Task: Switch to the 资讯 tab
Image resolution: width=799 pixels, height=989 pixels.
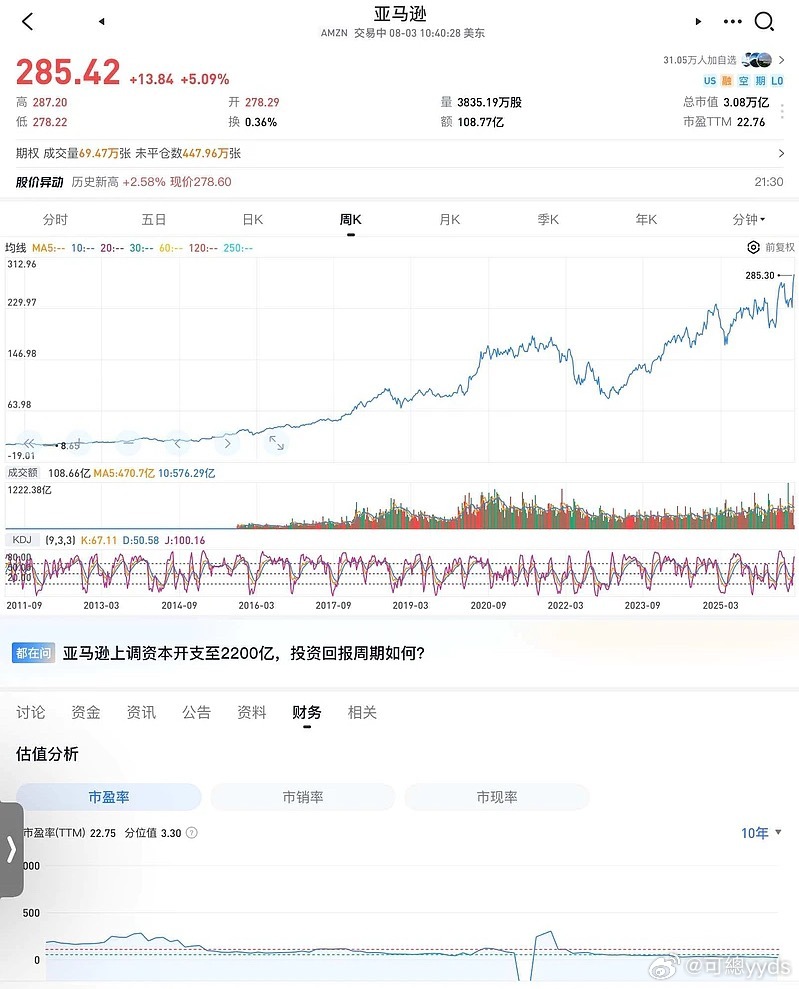Action: click(141, 712)
